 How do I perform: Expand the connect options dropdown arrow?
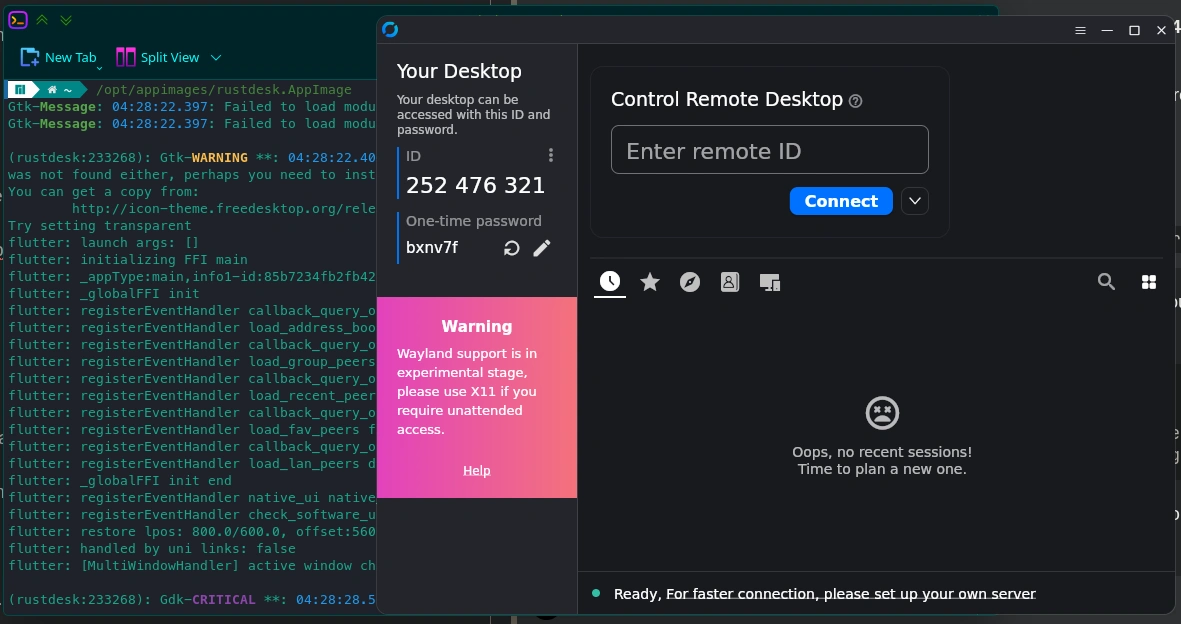(914, 201)
